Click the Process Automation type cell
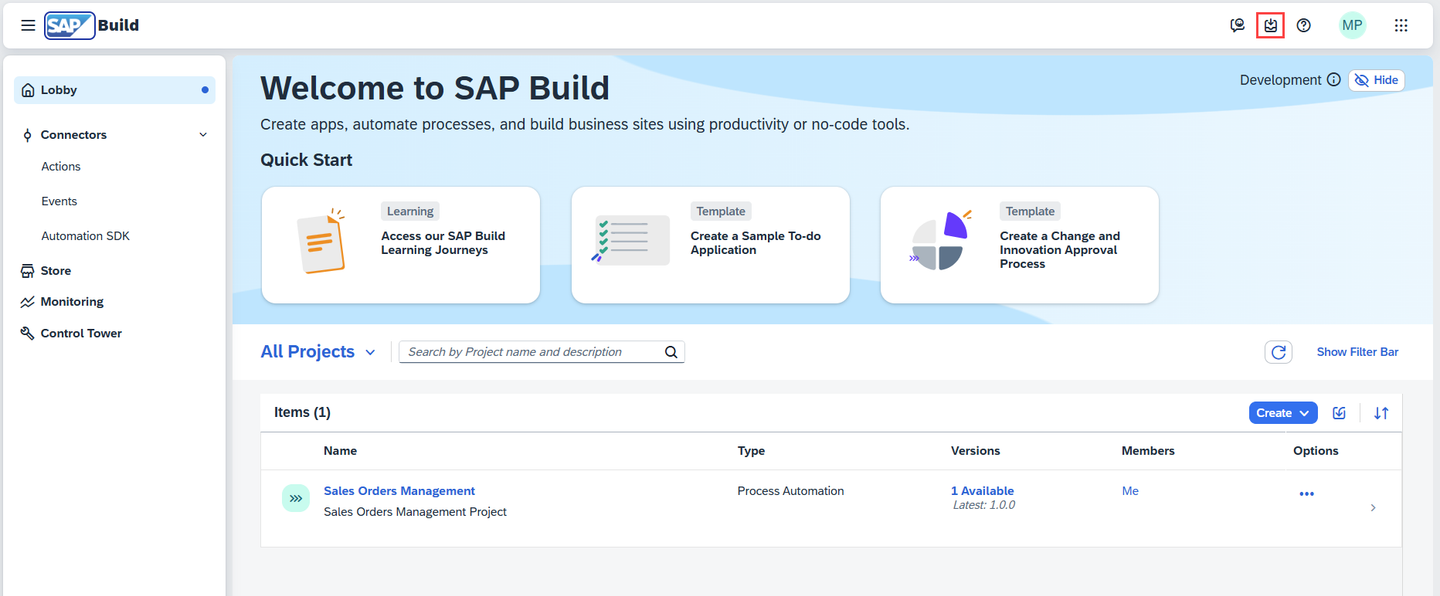 point(790,491)
